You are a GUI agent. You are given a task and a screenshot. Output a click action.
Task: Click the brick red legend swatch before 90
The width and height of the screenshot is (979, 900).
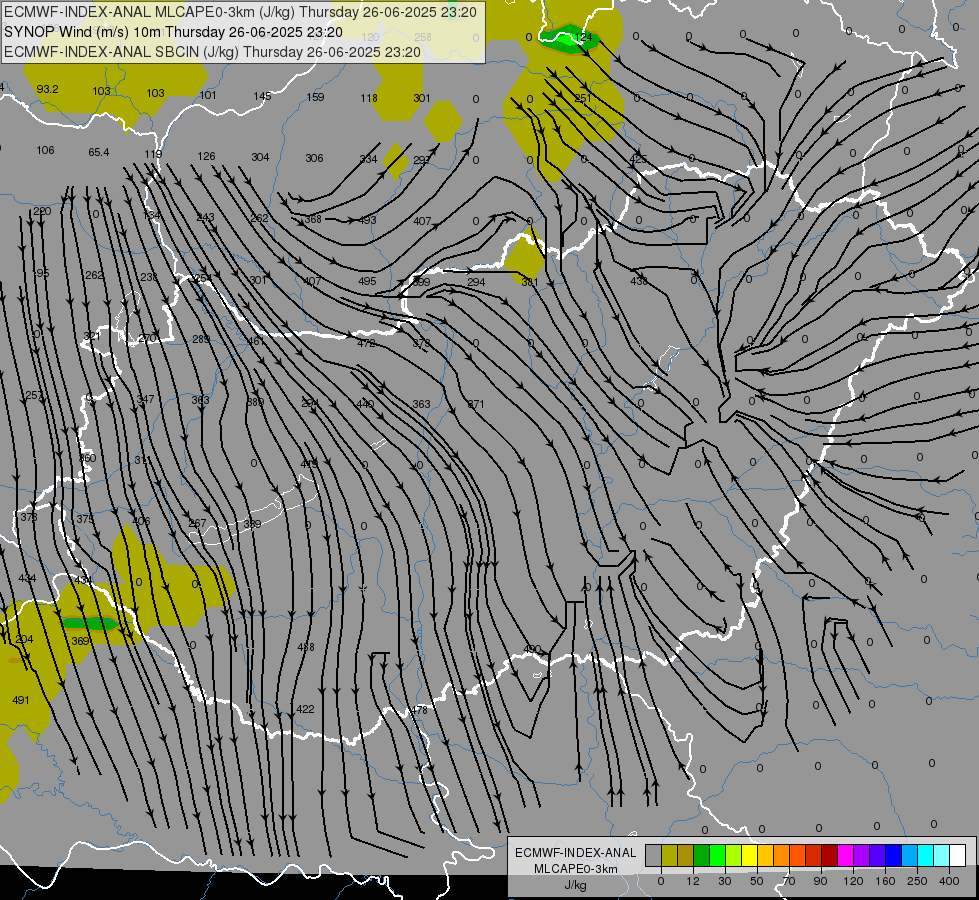pos(814,855)
